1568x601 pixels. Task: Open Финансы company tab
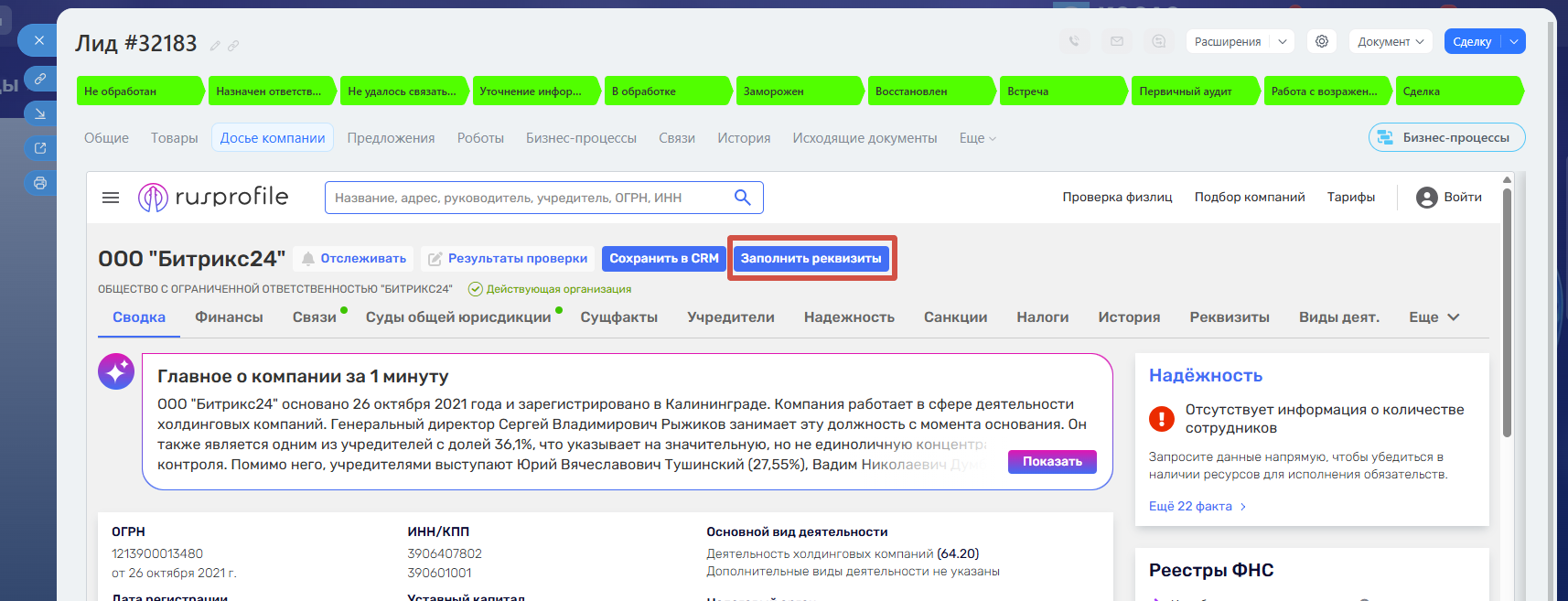pos(229,317)
